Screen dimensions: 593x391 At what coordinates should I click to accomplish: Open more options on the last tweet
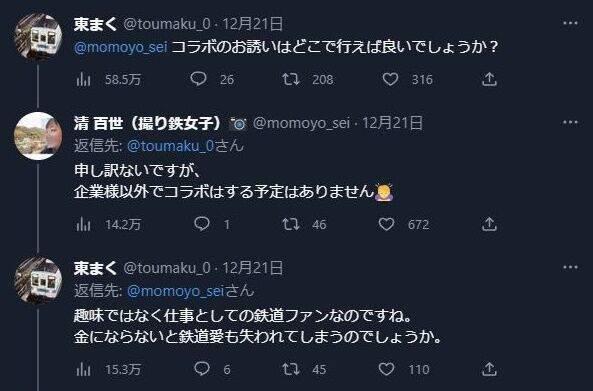point(570,267)
